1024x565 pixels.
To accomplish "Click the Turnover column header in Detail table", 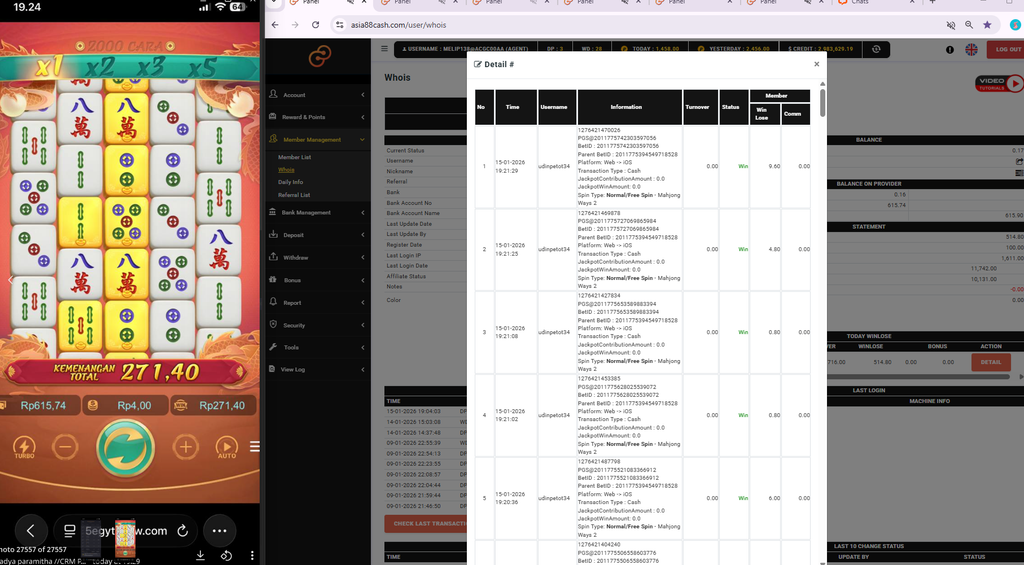I will tap(701, 107).
